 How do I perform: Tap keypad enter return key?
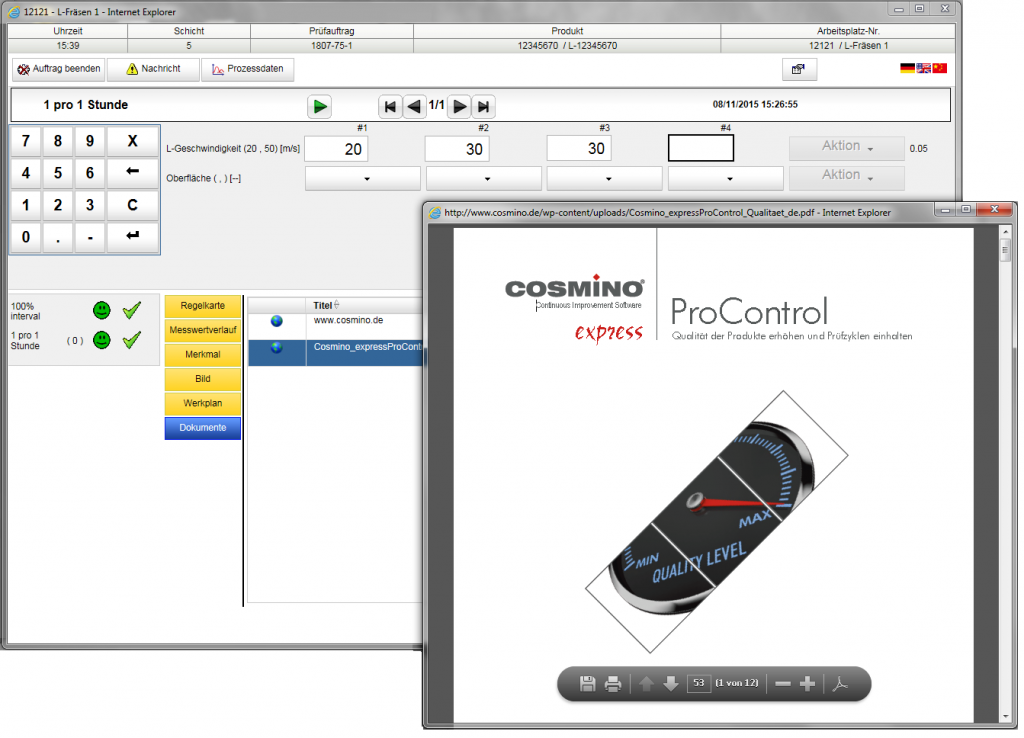133,236
